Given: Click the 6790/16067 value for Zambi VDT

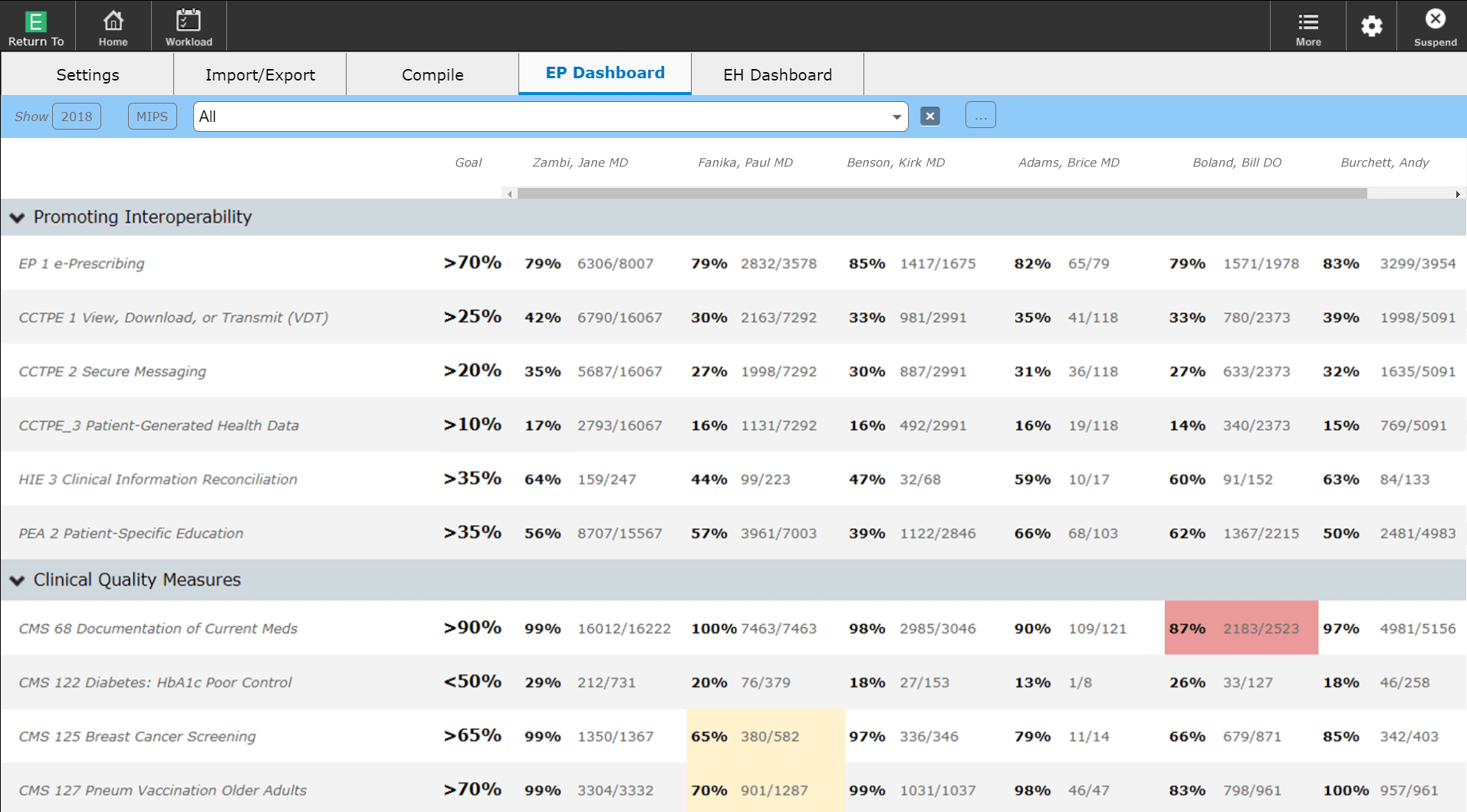Looking at the screenshot, I should pyautogui.click(x=620, y=317).
